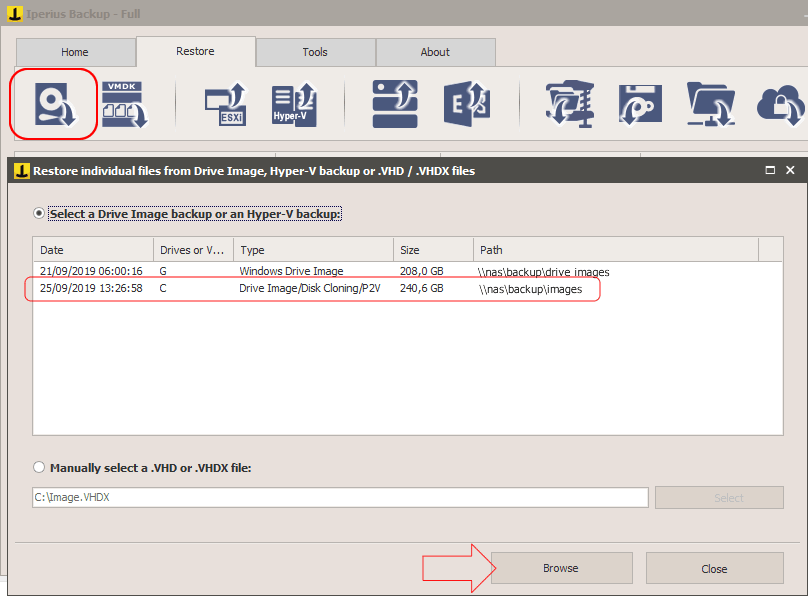
Task: Switch to the Home tab
Action: 75,52
